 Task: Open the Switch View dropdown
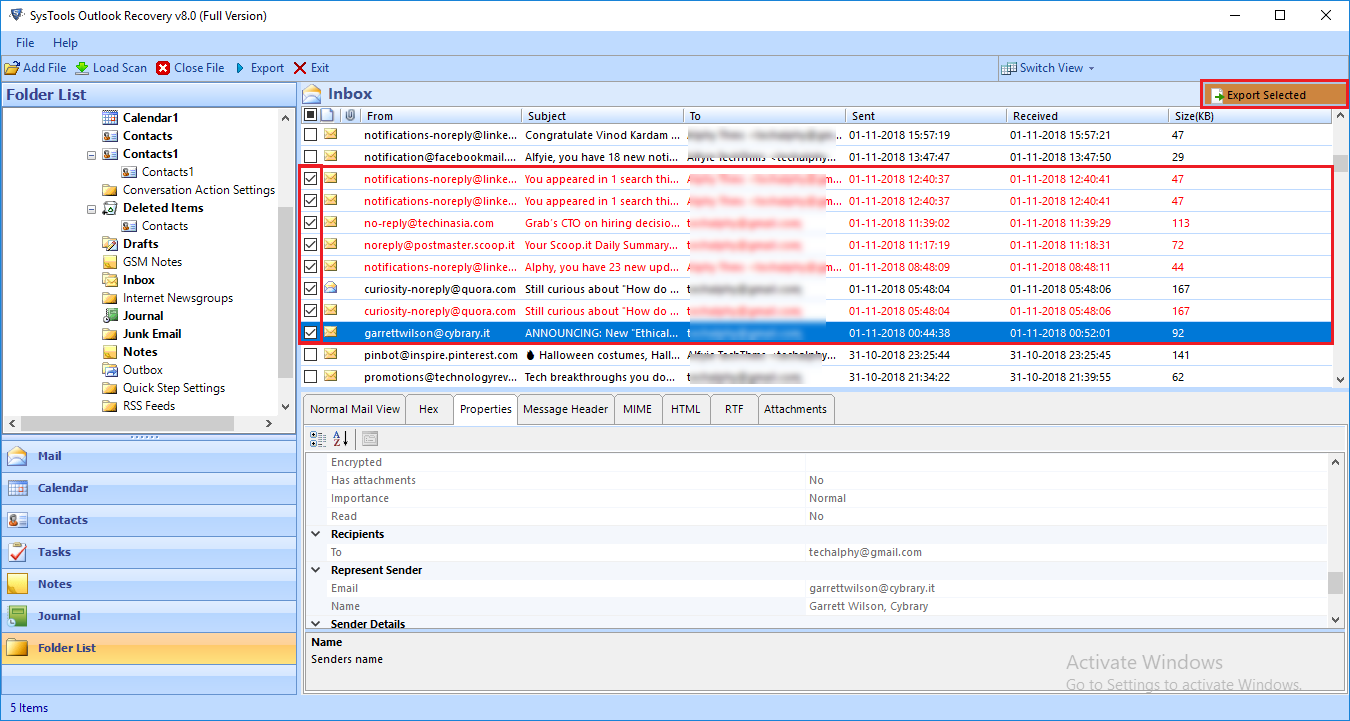(x=1048, y=67)
